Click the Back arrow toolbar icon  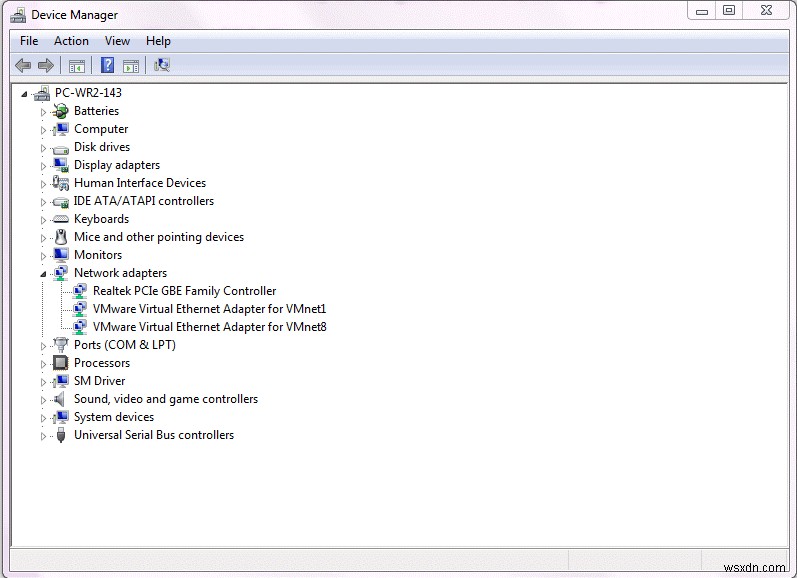(23, 65)
